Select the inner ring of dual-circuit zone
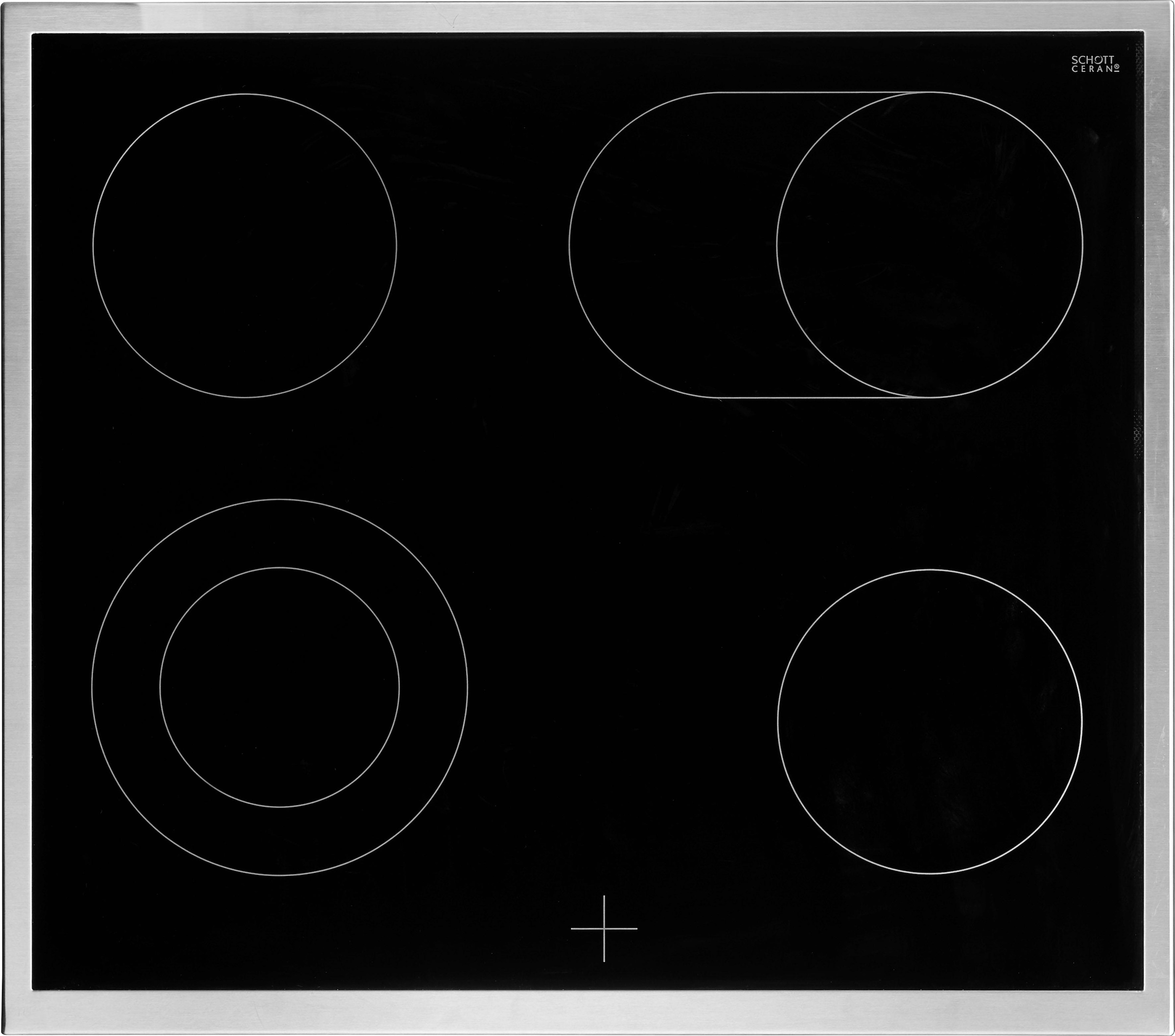This screenshot has width=1175, height=1036. [x=280, y=687]
